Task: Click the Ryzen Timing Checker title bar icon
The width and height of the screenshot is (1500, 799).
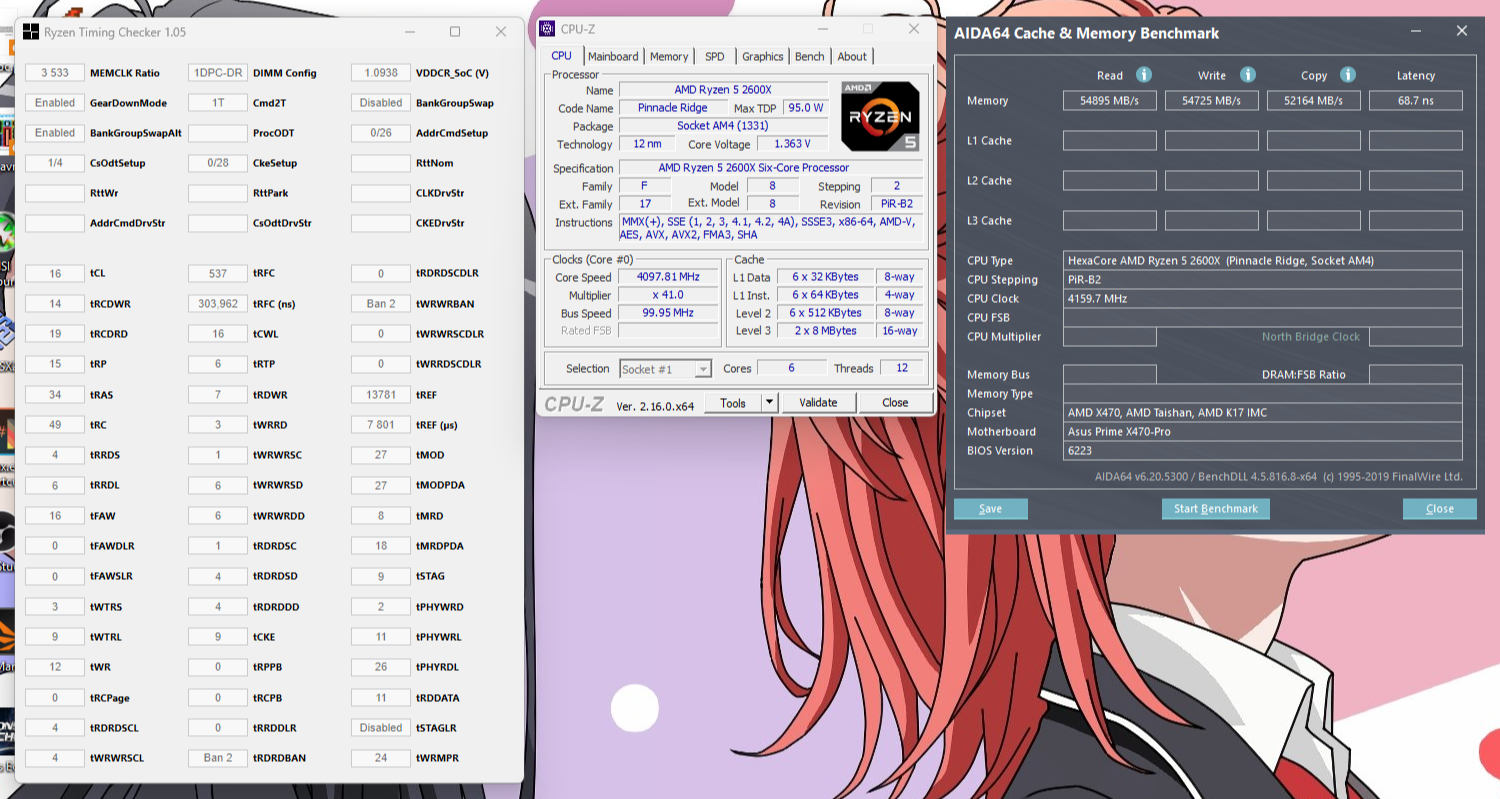Action: click(31, 32)
